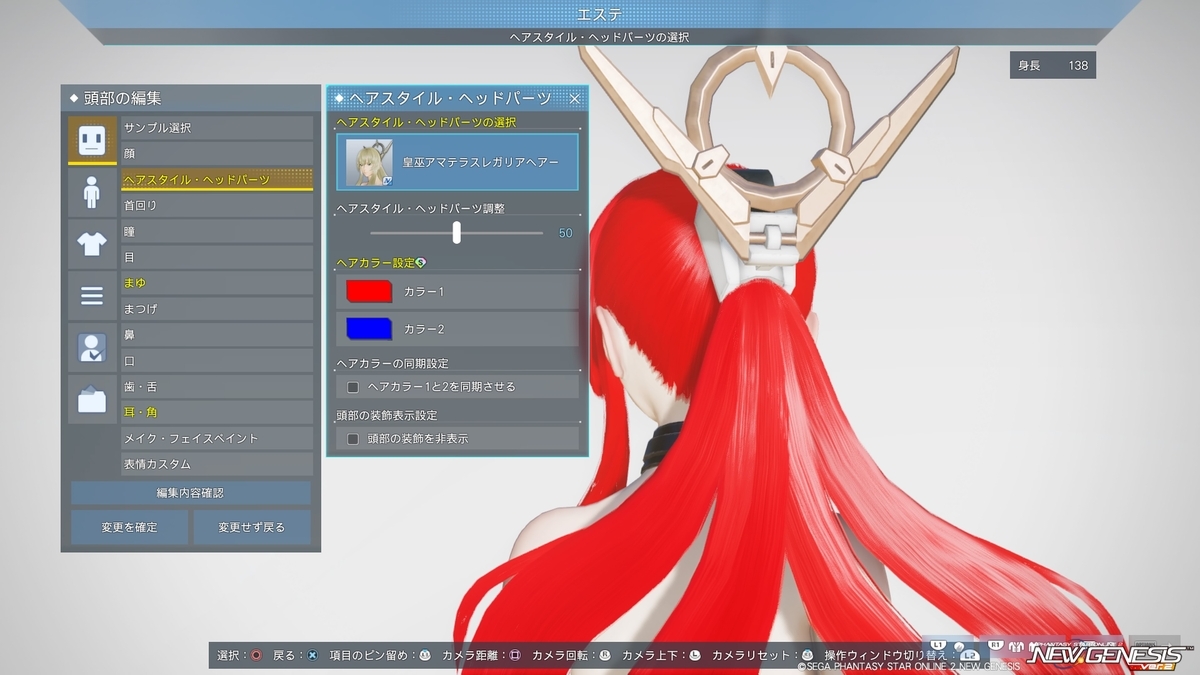Image resolution: width=1200 pixels, height=675 pixels.
Task: Click the hairstyle adjustment slider handle
Action: 457,232
